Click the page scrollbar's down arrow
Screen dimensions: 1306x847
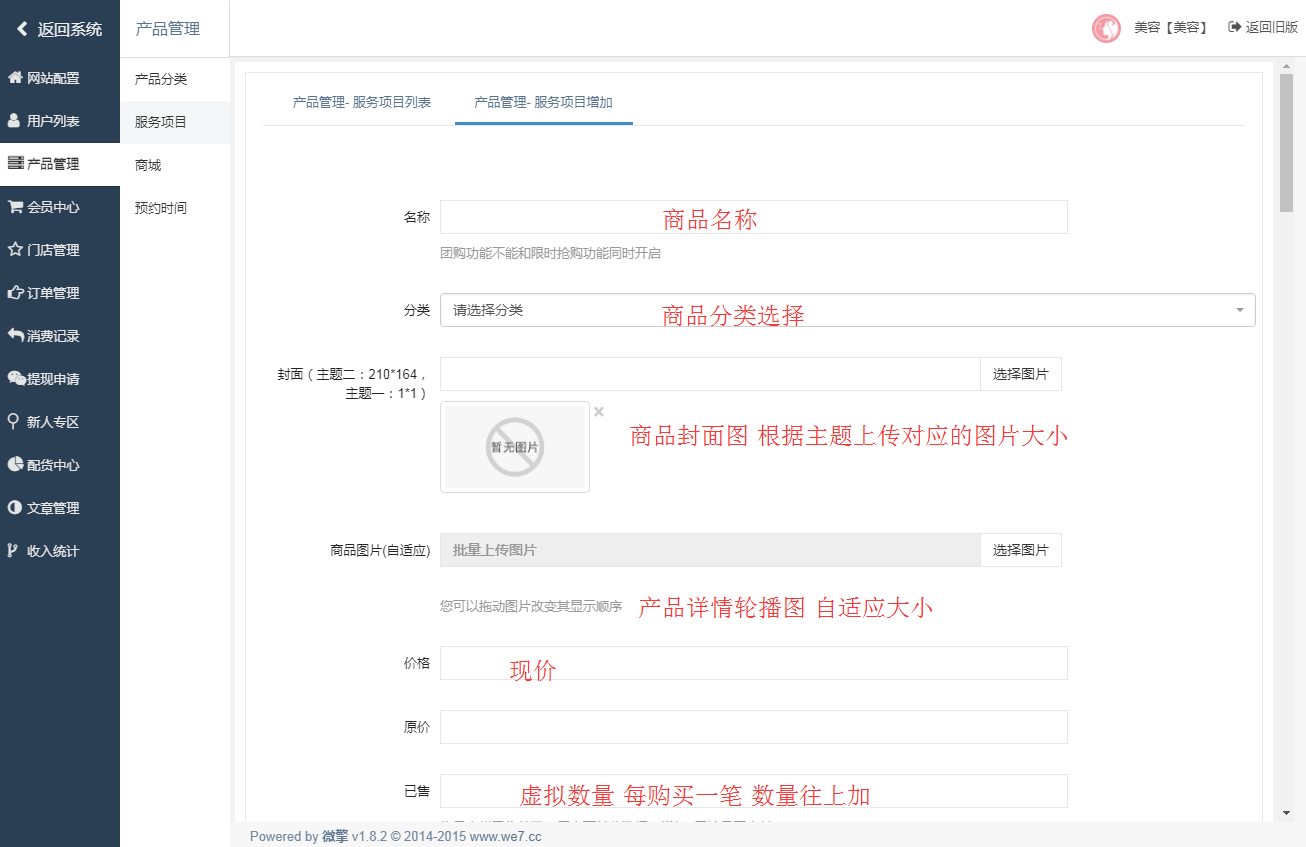coord(1286,814)
